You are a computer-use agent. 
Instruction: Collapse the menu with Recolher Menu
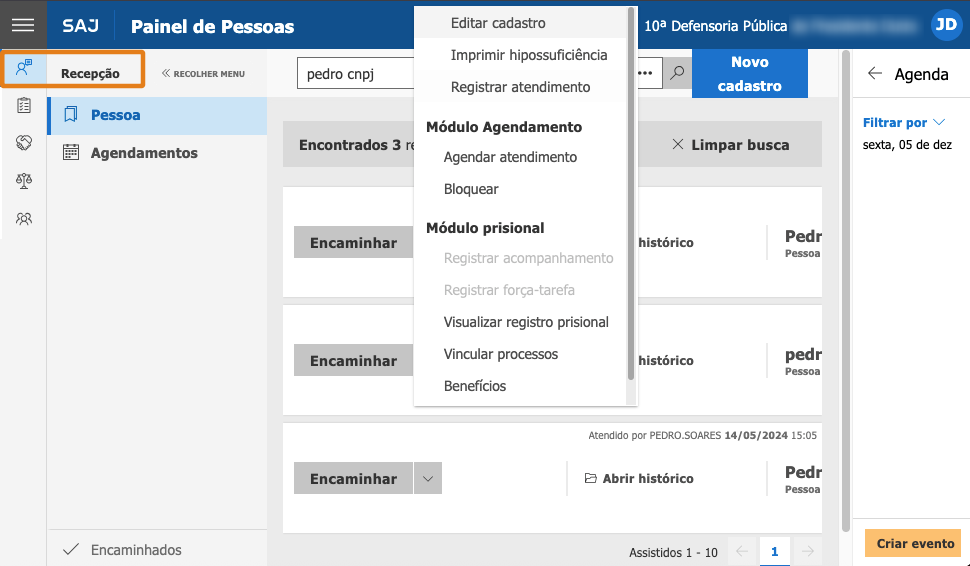pos(203,74)
